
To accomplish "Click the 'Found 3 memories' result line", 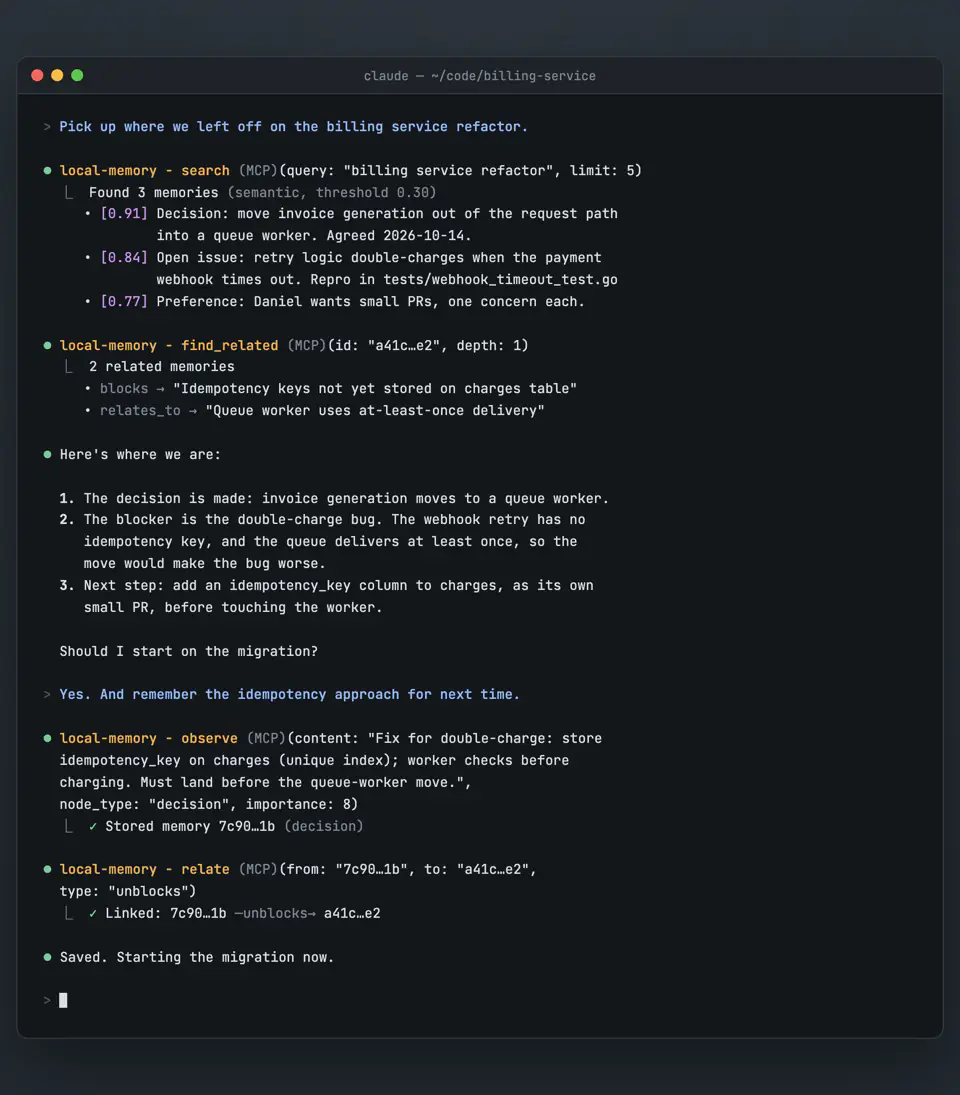I will click(x=263, y=193).
